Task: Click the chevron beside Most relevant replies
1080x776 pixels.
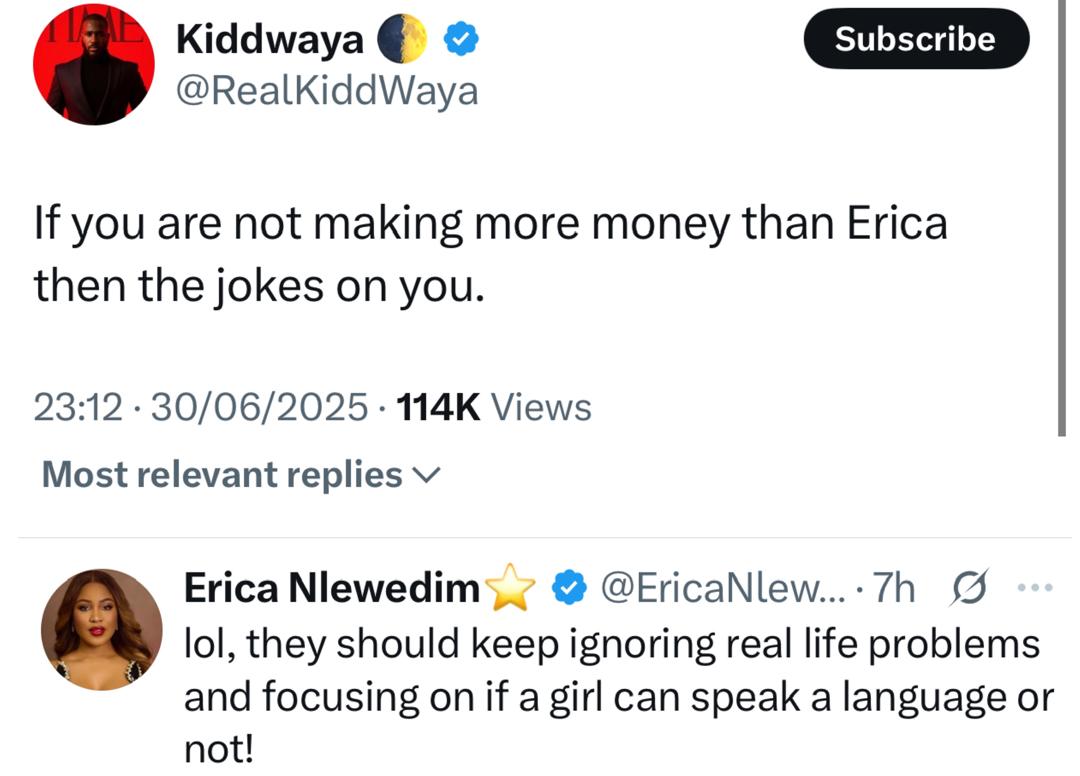Action: [426, 476]
